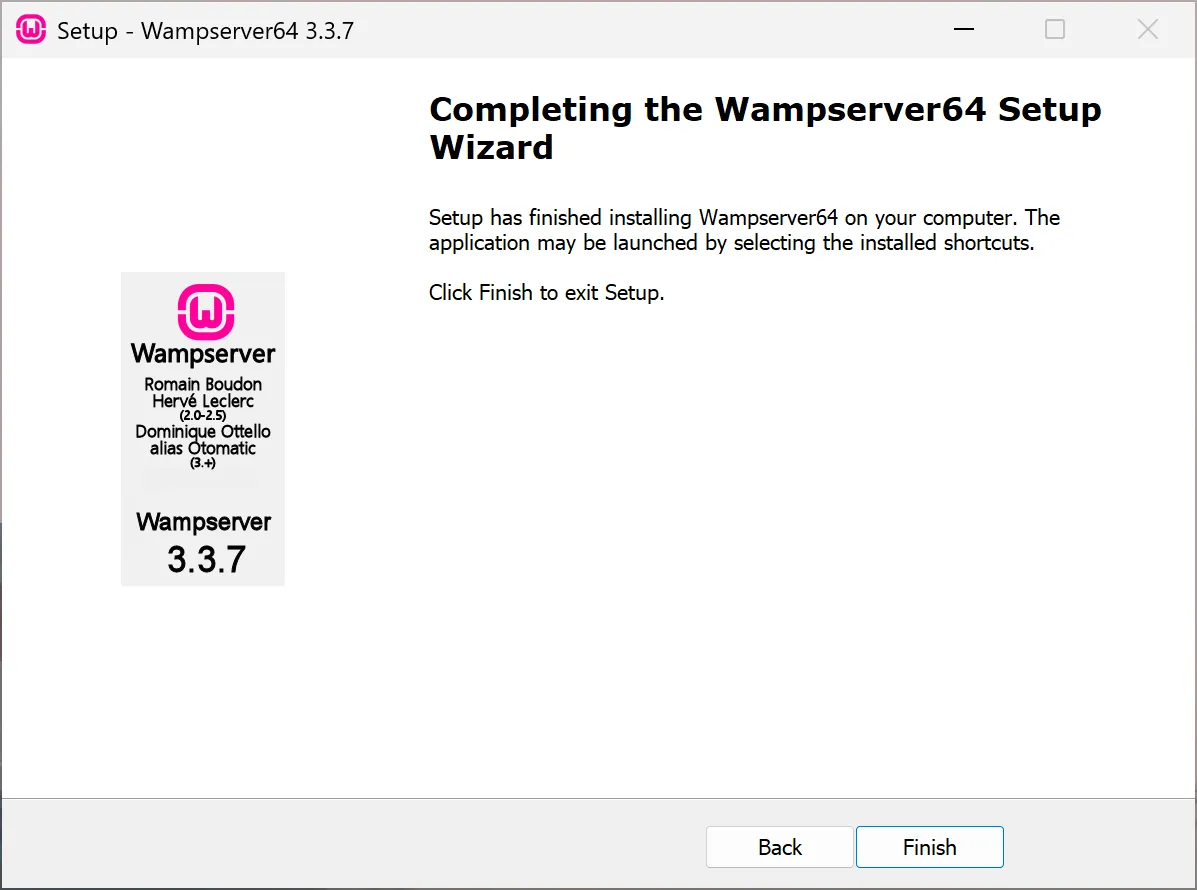Click the pink Wampserver icon in title bar
Screen dimensions: 1197x890
[x=31, y=30]
